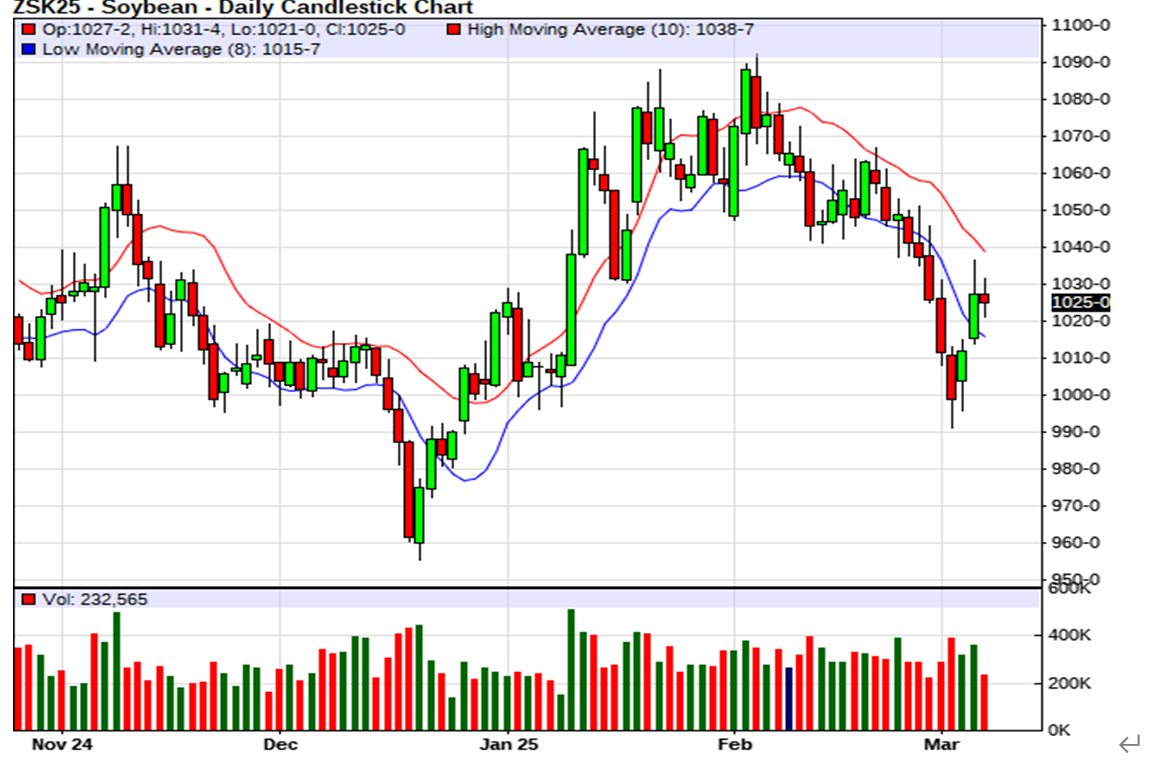
Task: Select the blue Low Moving Average legend swatch
Action: [x=29, y=49]
